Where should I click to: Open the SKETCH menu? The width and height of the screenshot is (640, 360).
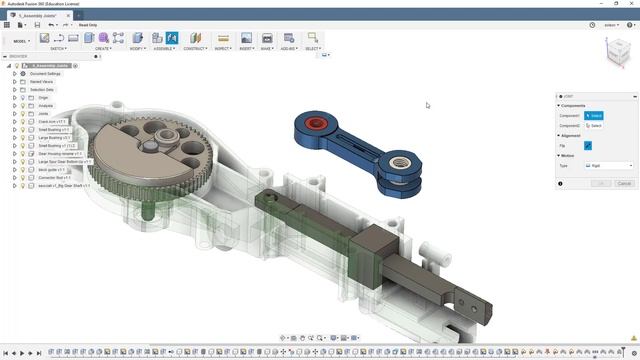(59, 49)
